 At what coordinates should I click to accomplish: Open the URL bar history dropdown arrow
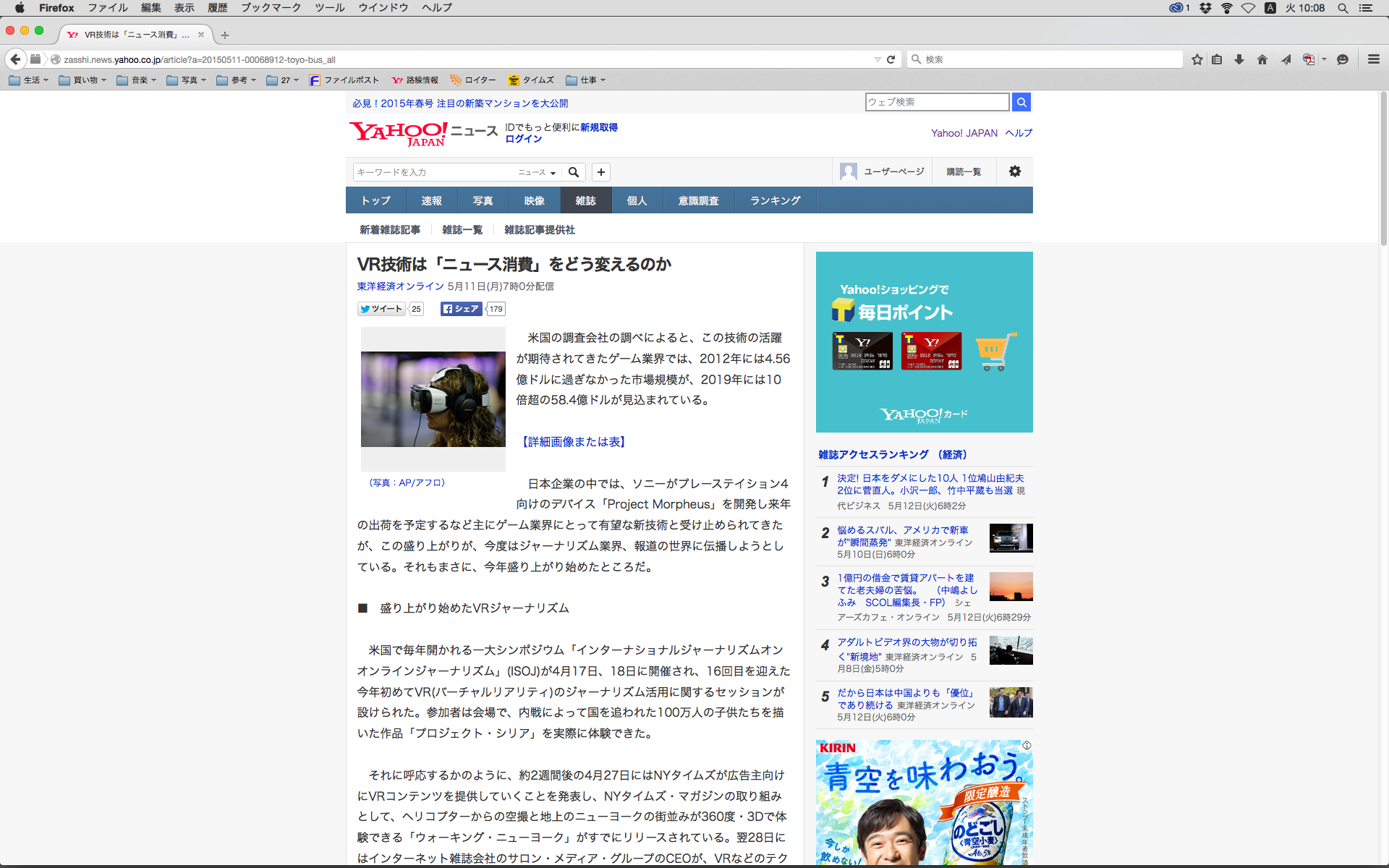[877, 59]
